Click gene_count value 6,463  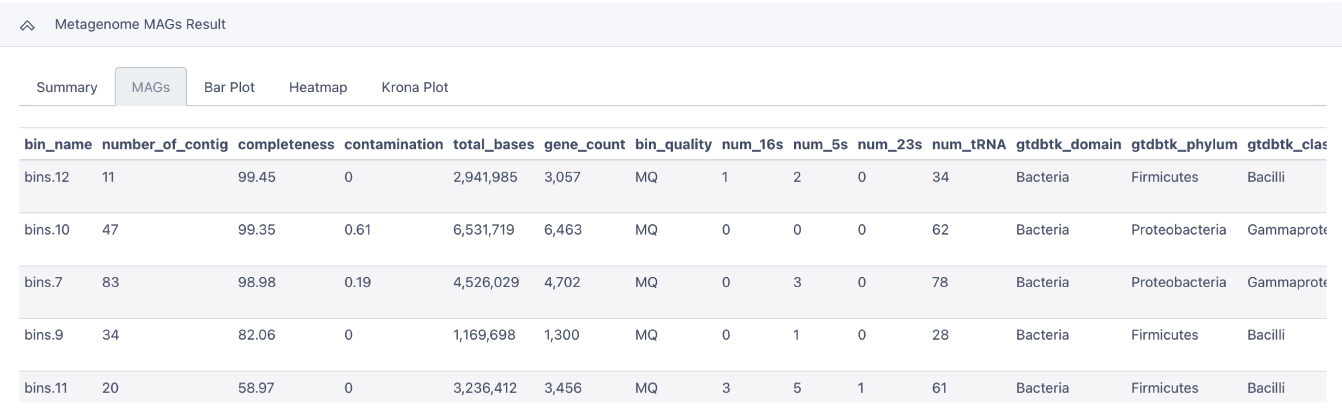tap(562, 230)
